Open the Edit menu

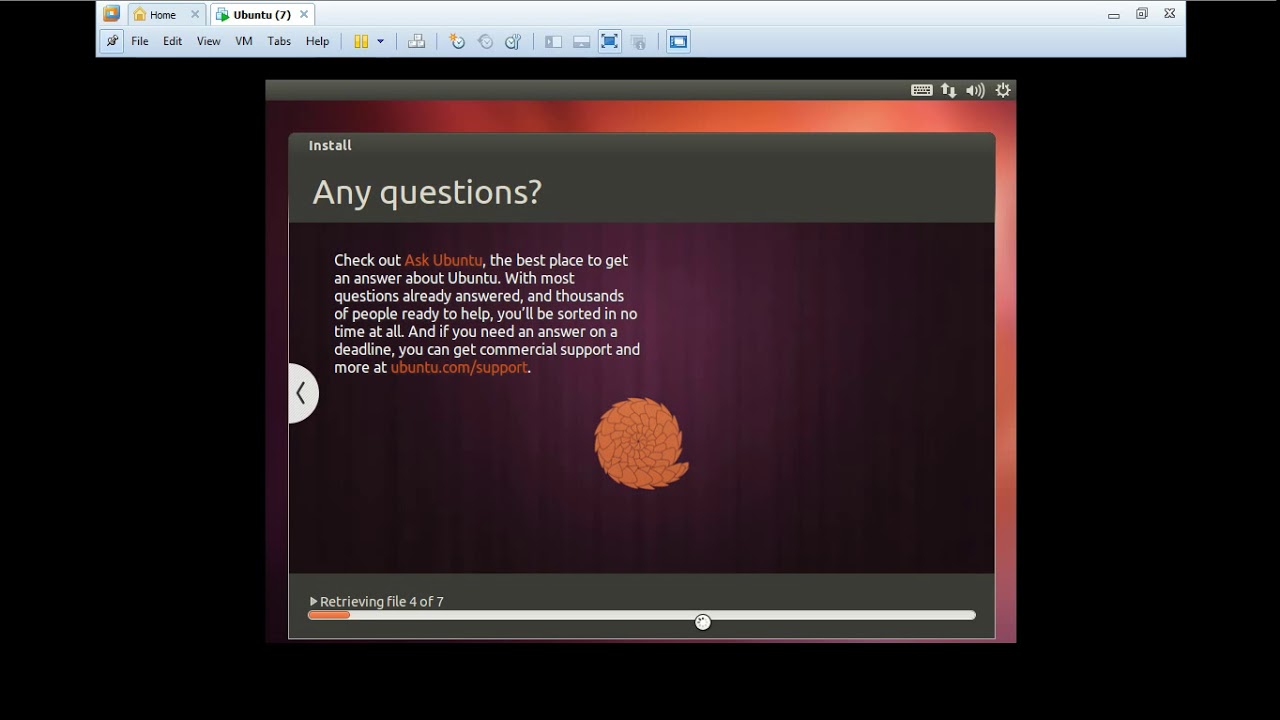(x=173, y=41)
